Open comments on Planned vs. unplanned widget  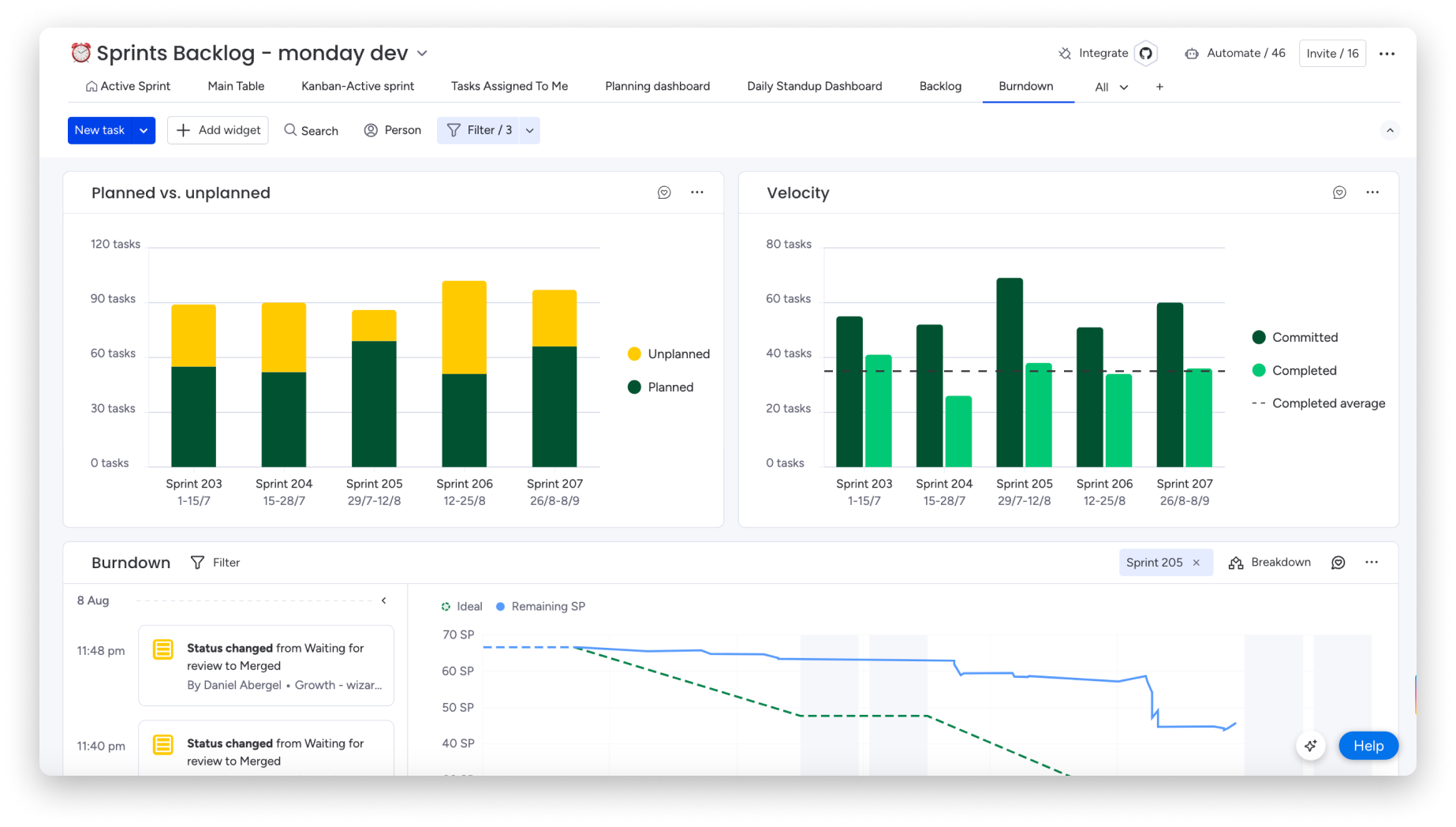pos(664,193)
